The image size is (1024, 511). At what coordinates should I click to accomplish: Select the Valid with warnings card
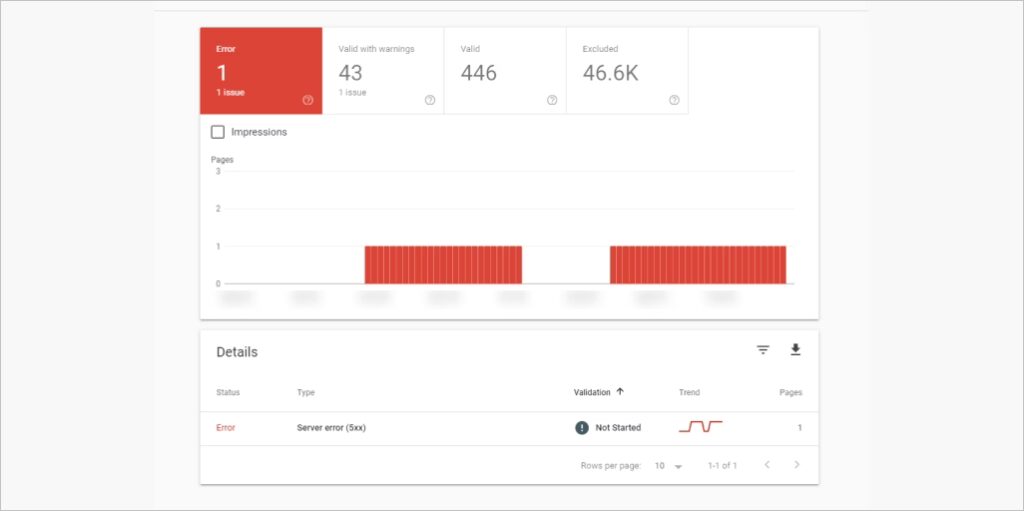tap(383, 71)
